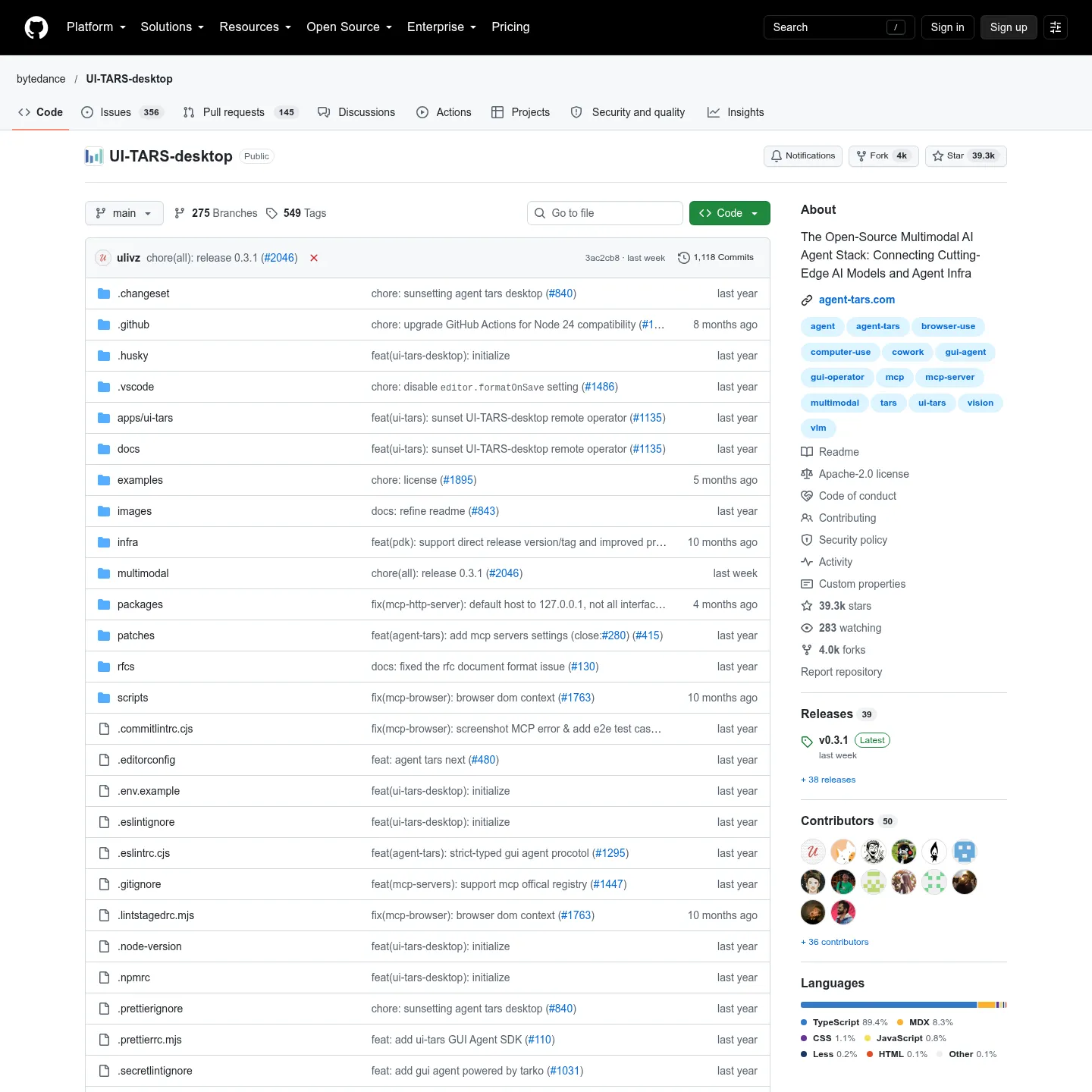Image resolution: width=1092 pixels, height=1092 pixels.
Task: Click the UI-TARS-desktop repository avatar
Action: click(x=94, y=156)
